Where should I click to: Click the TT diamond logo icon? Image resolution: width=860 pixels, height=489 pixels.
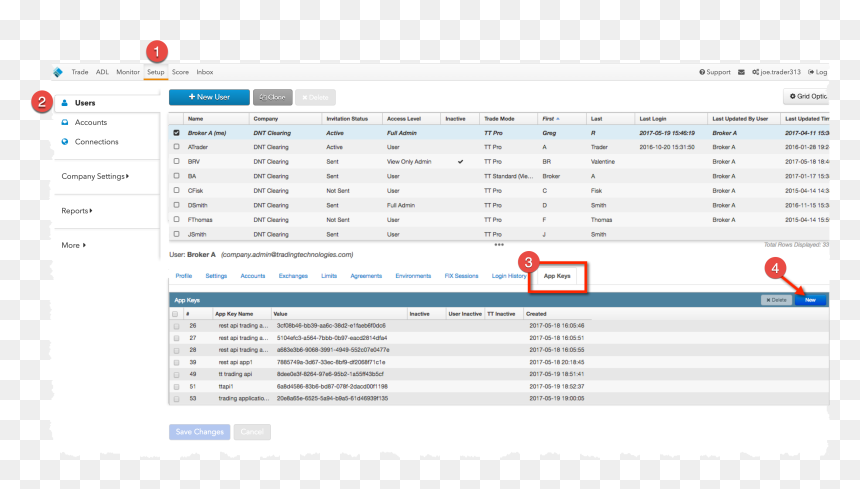click(x=58, y=72)
